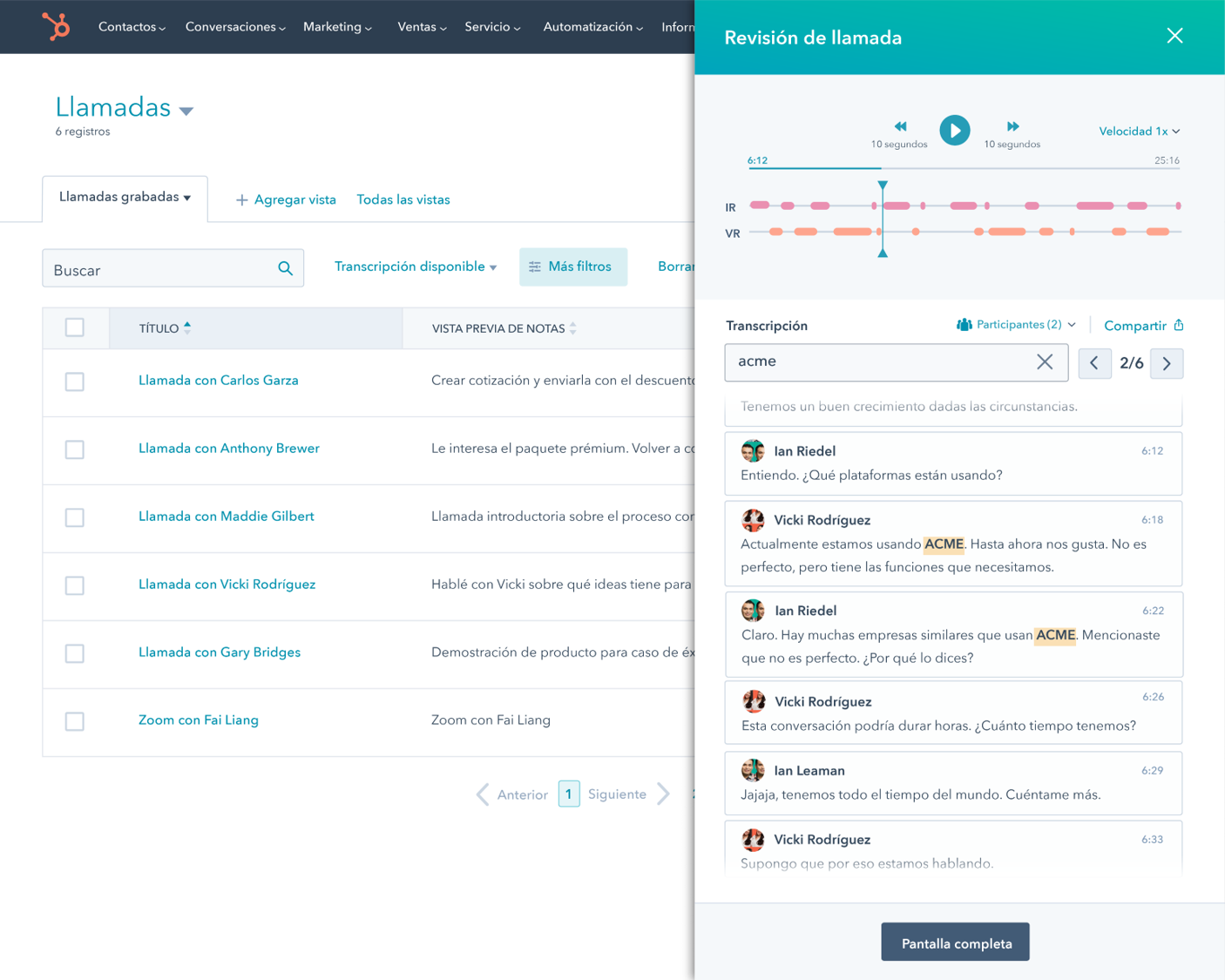The height and width of the screenshot is (980, 1225).
Task: Click the Anterior left chevron
Action: (483, 794)
